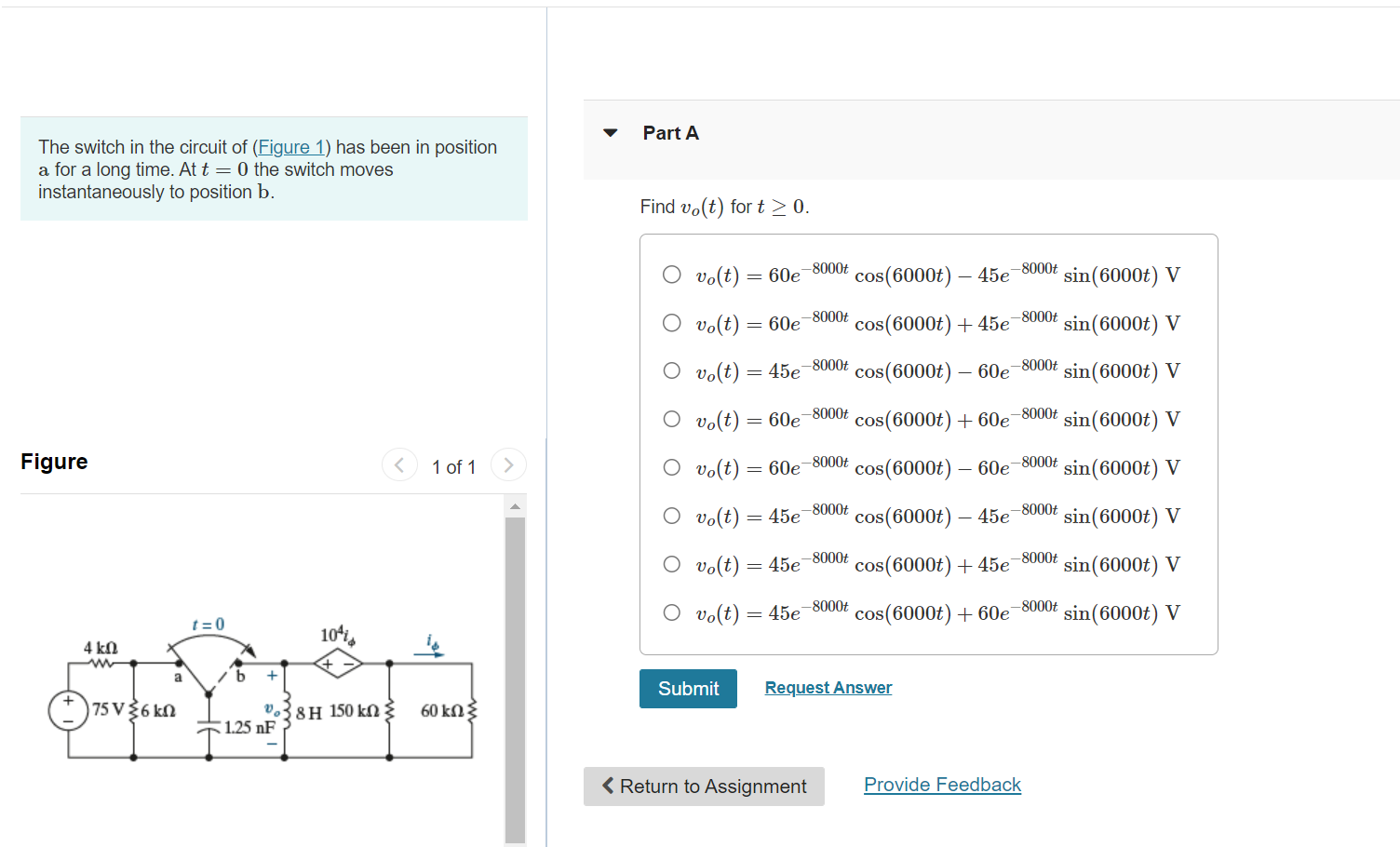Choose the option 60cos + 60sin
The image size is (1400, 847).
pos(671,419)
